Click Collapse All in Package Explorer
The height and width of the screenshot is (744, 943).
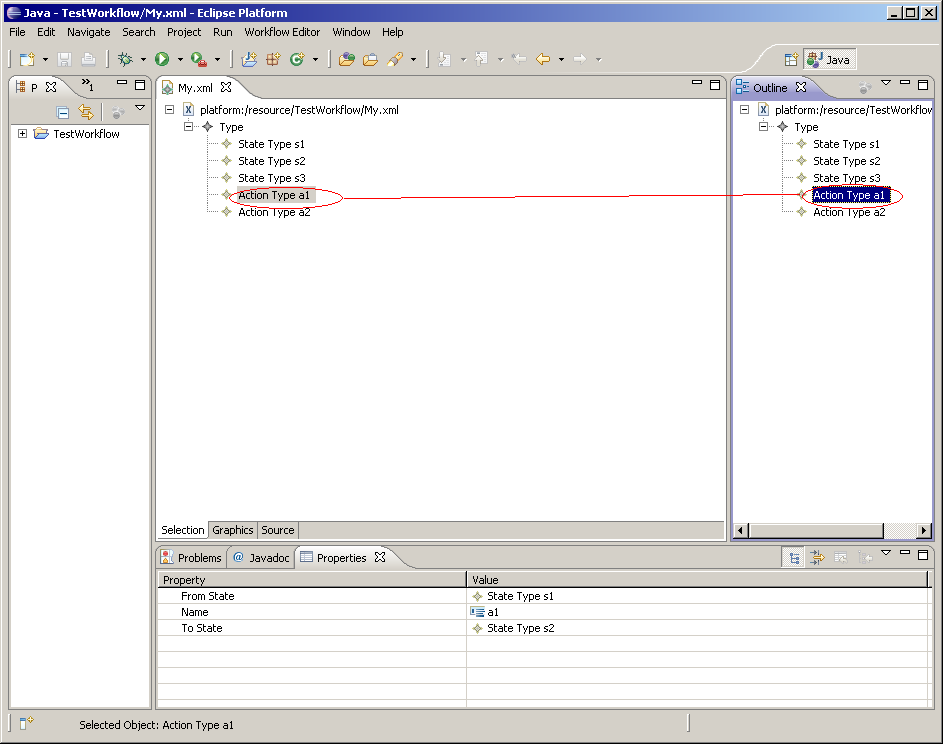point(63,113)
